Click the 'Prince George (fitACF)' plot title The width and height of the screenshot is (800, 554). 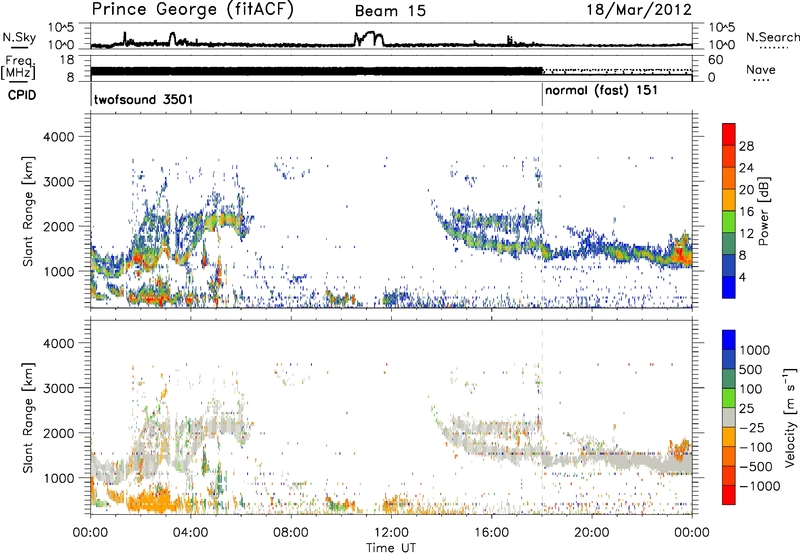(192, 10)
